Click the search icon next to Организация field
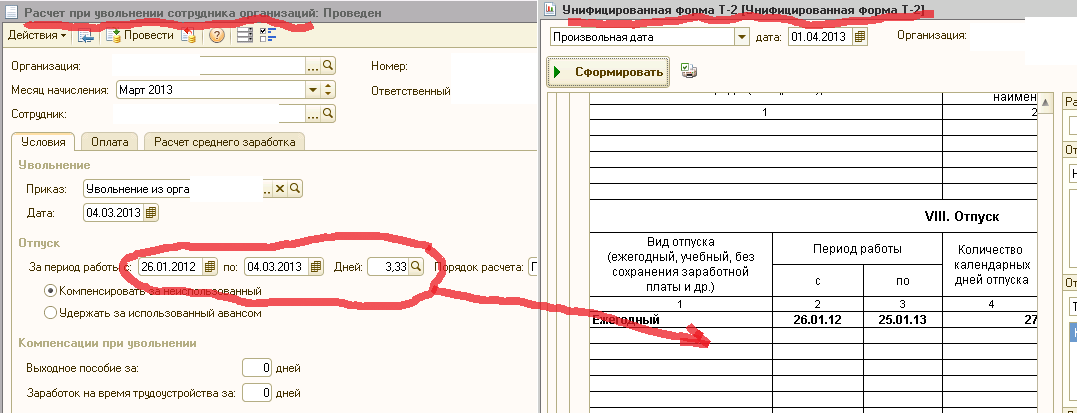Screen dimensions: 1077x413 pos(327,65)
